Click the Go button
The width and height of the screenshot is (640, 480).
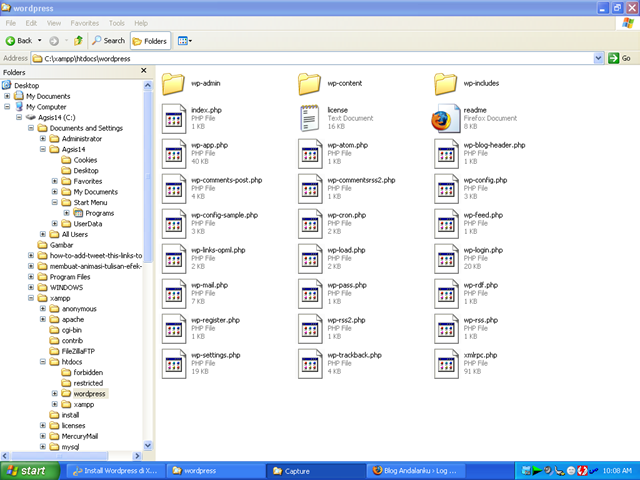coord(619,58)
